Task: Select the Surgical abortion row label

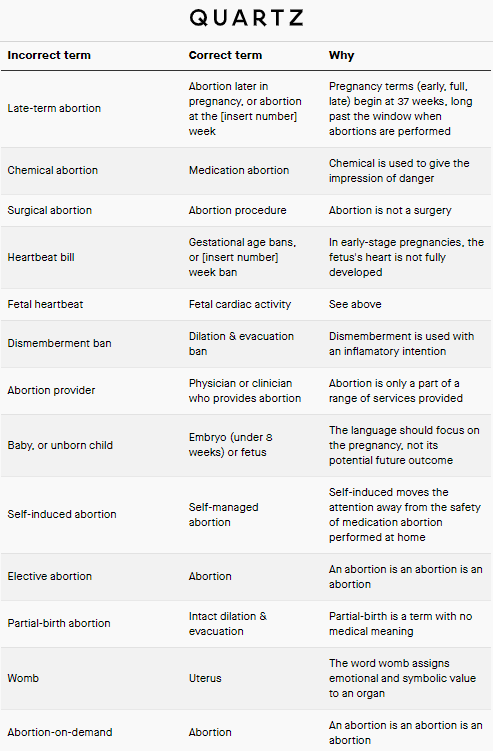Action: [x=49, y=210]
